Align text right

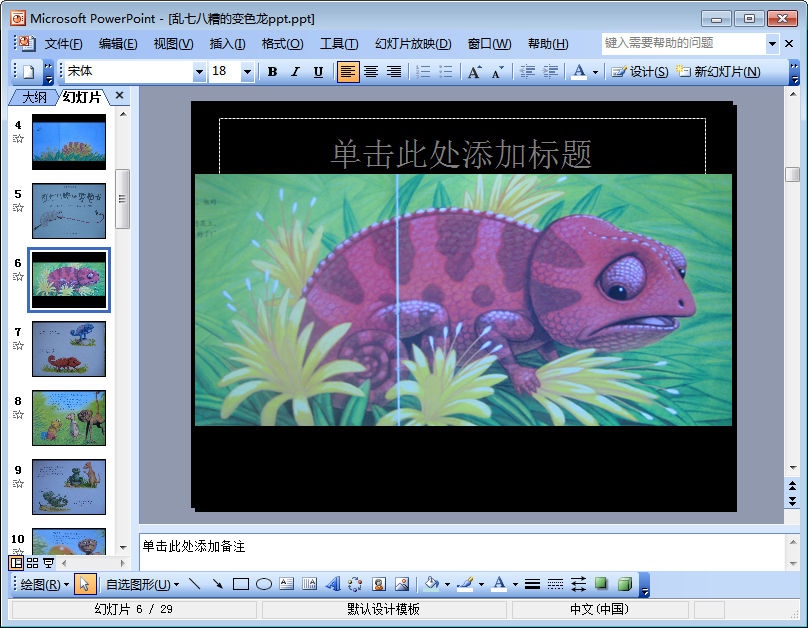pos(394,72)
